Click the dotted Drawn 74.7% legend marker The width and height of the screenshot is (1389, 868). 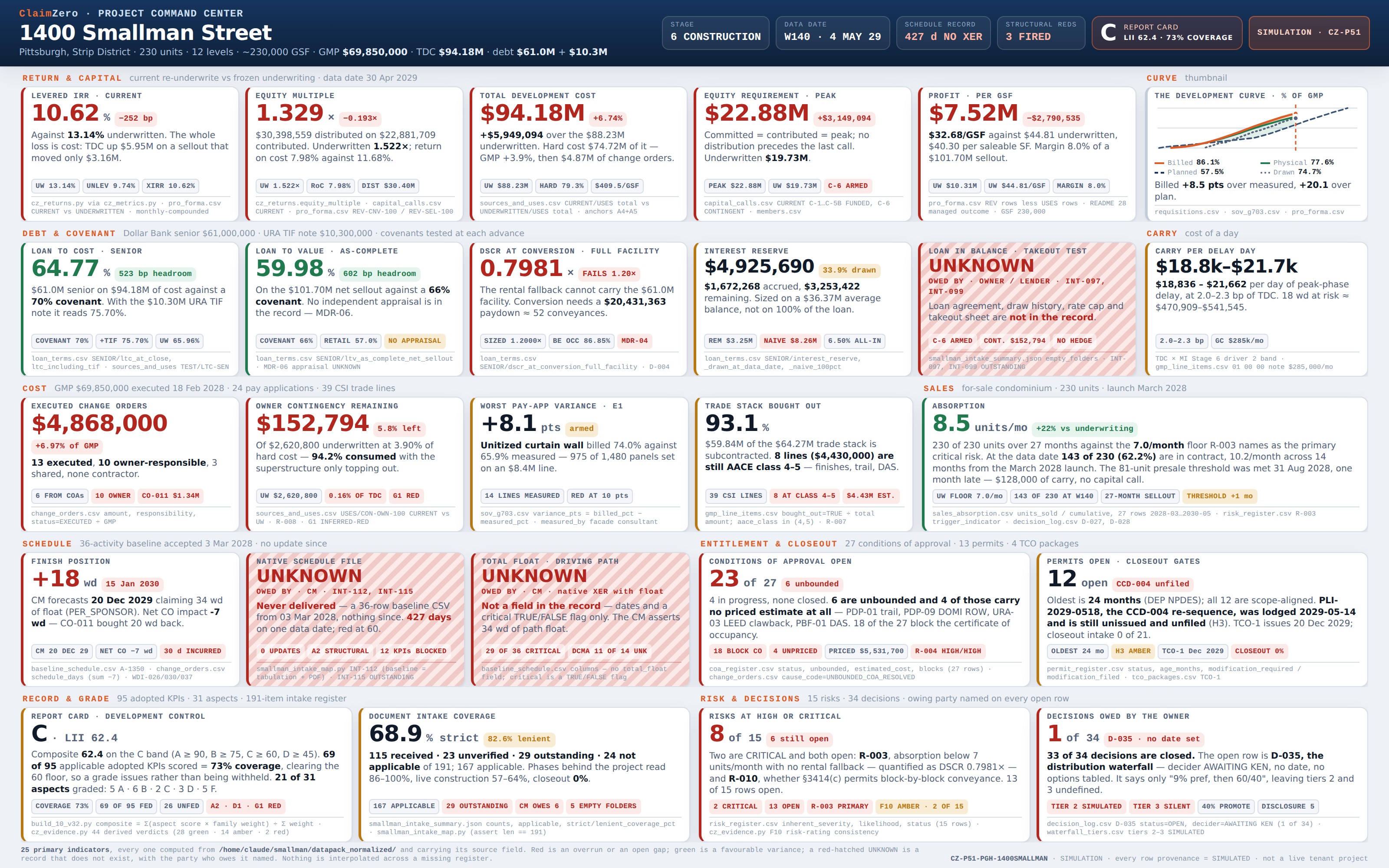[x=1265, y=172]
